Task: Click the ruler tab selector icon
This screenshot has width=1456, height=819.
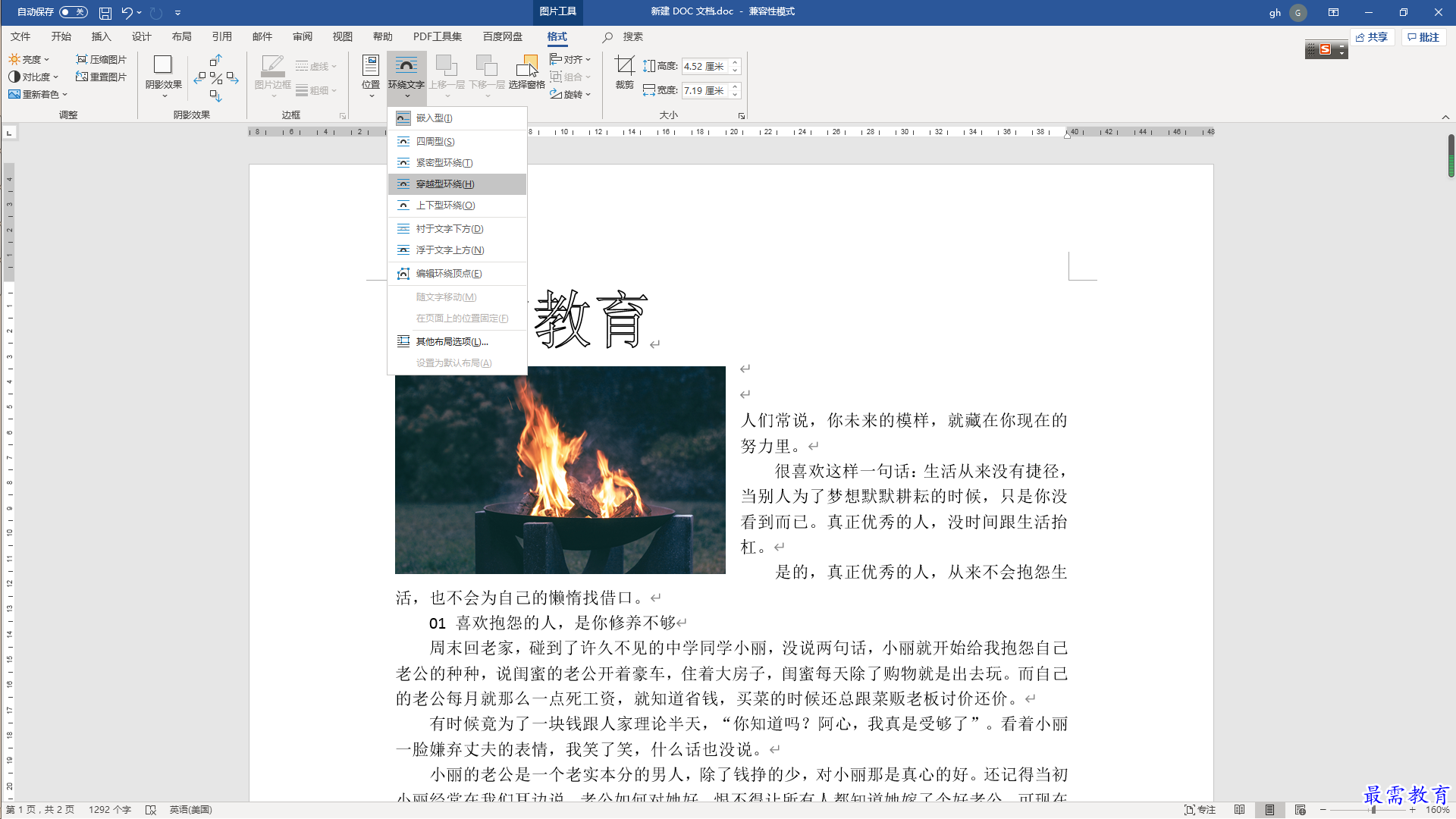Action: tap(9, 133)
